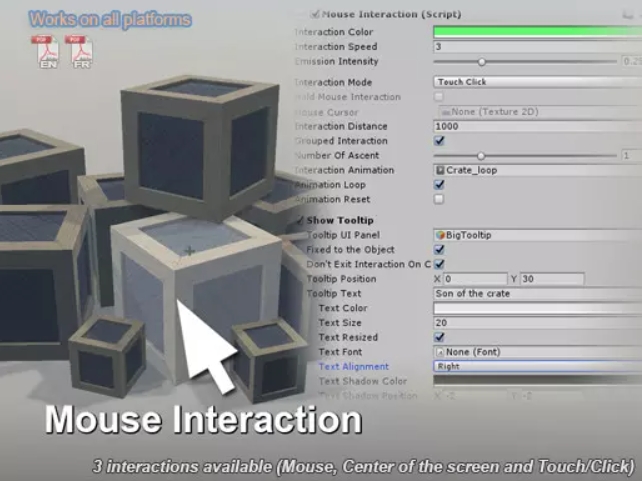The image size is (642, 481).
Task: Click the Interaction Mode label
Action: 333,82
